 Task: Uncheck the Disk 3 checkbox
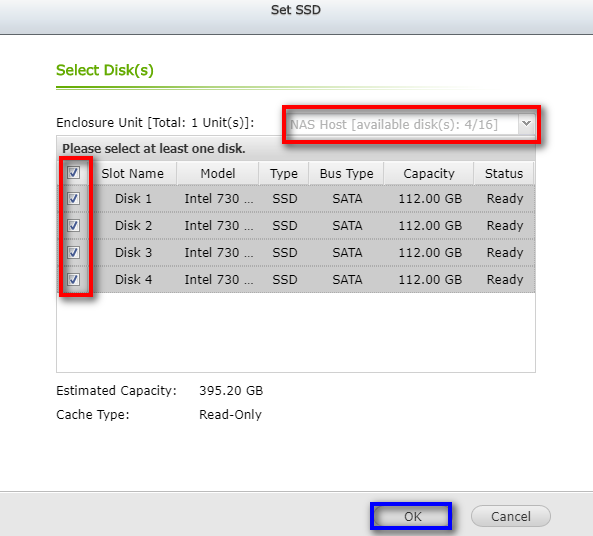(x=73, y=253)
